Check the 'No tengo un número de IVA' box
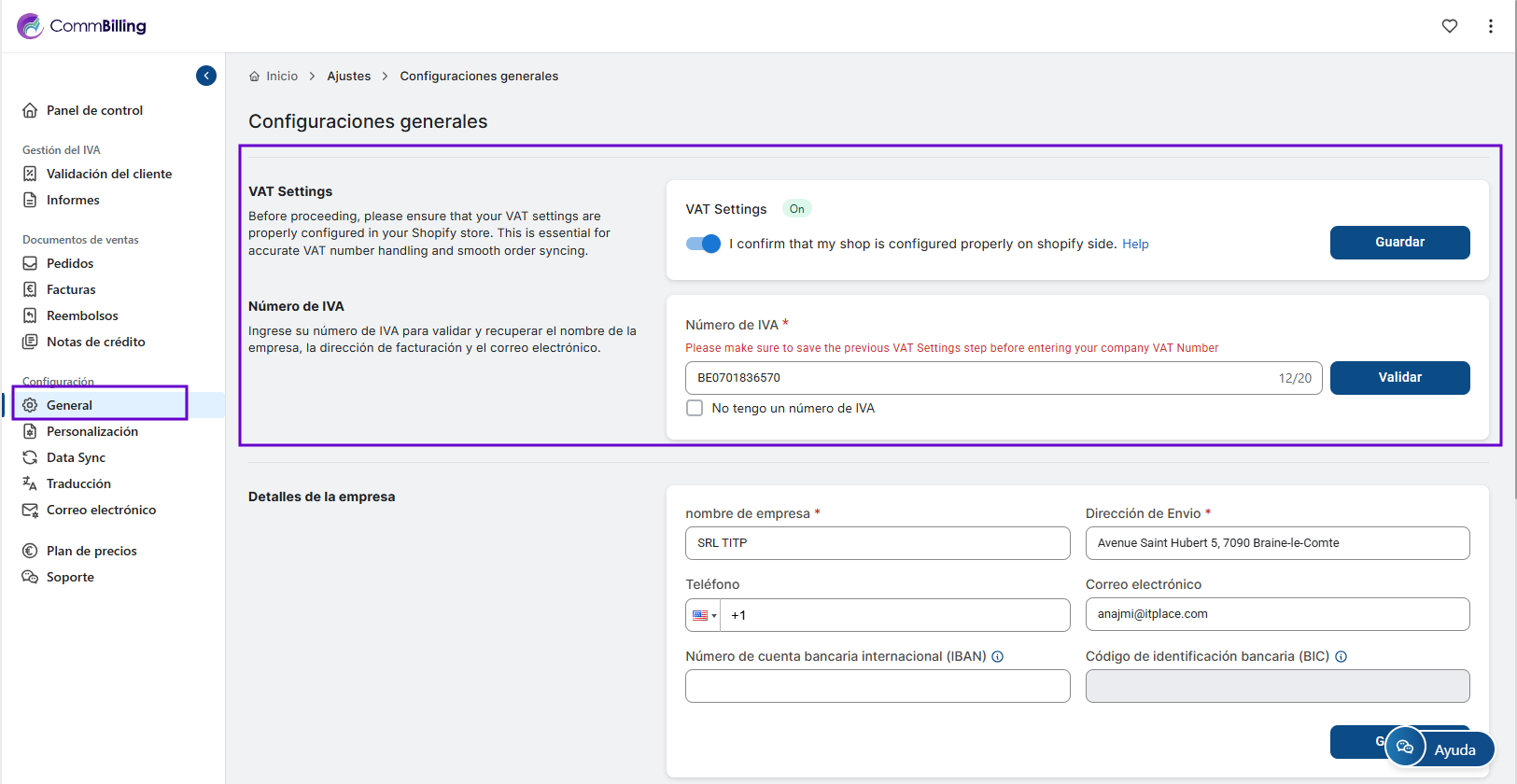 tap(695, 408)
